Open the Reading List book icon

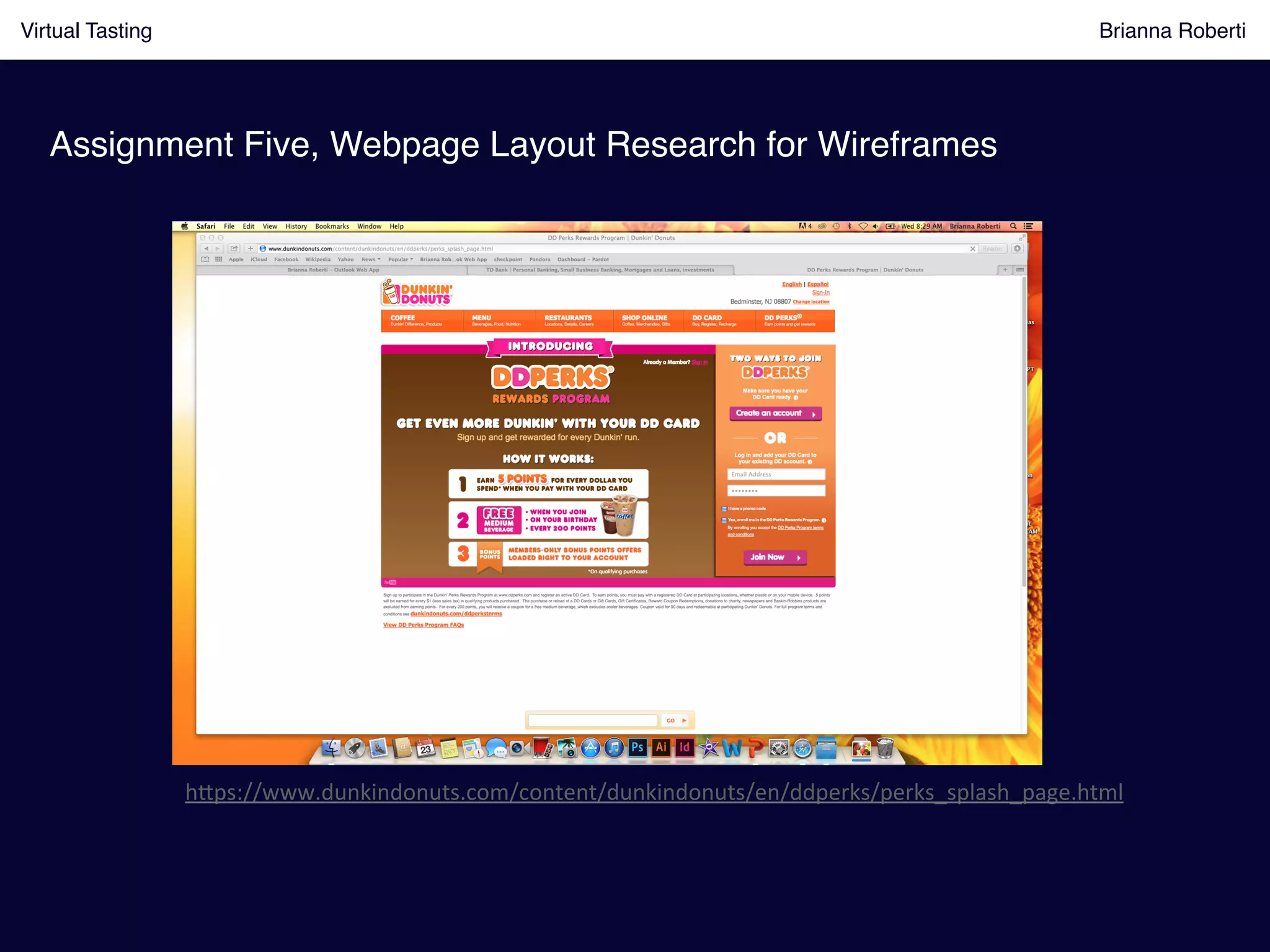205,260
